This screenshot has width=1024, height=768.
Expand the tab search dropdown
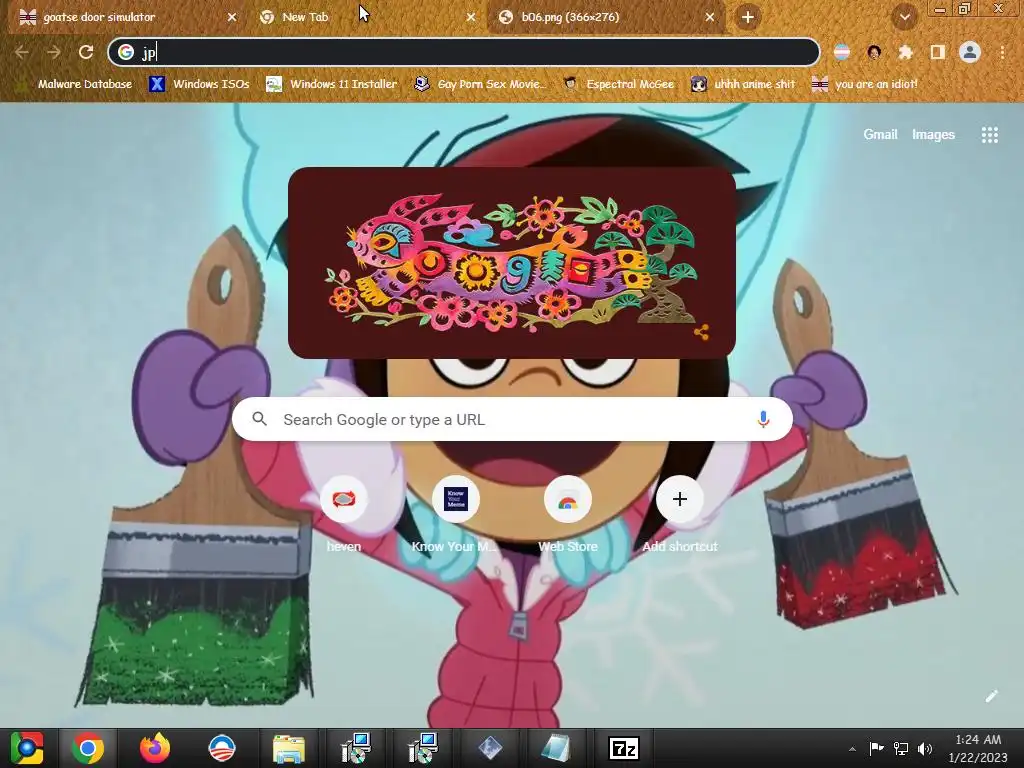click(904, 17)
